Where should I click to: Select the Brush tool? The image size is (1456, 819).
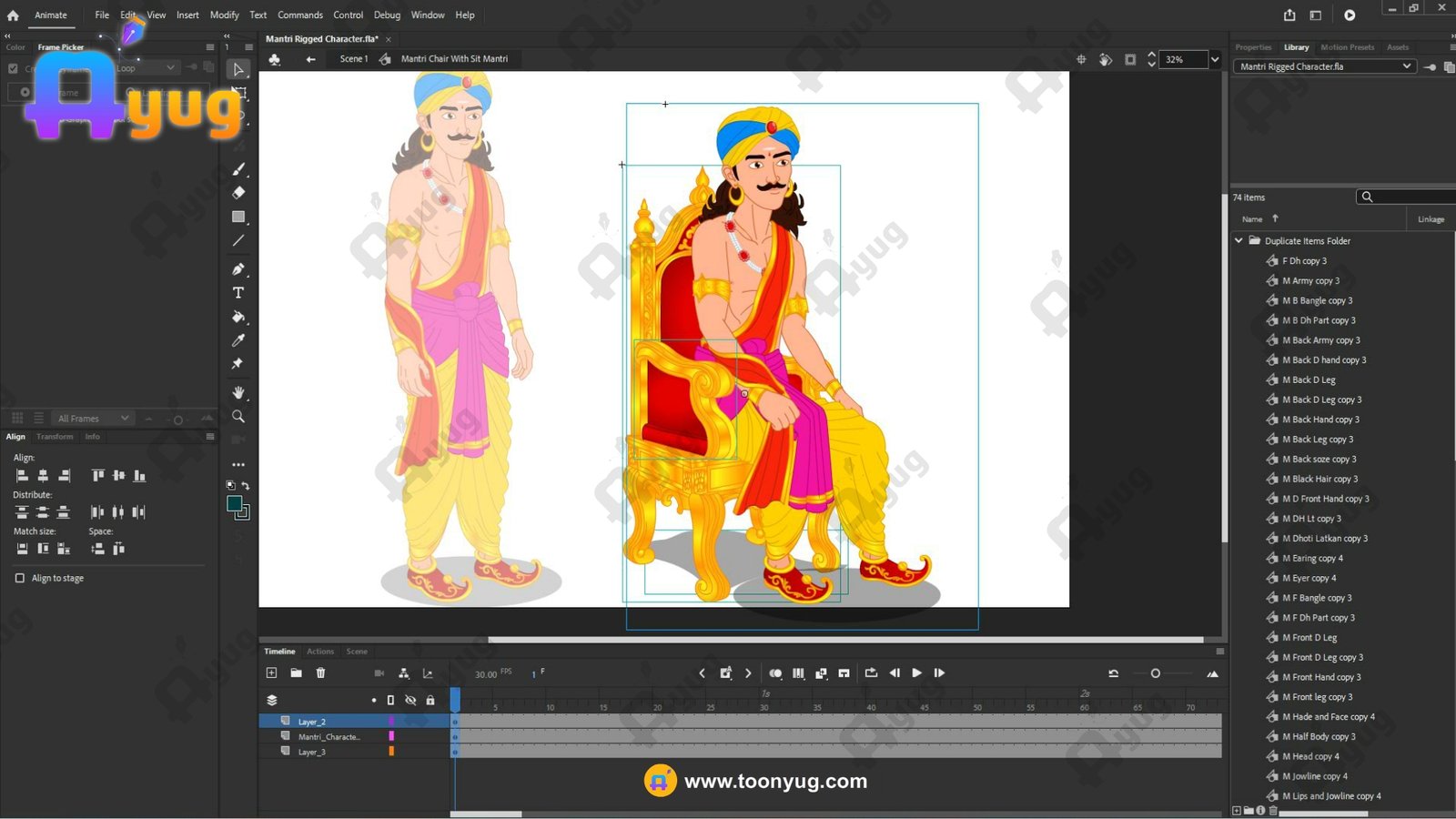[238, 169]
